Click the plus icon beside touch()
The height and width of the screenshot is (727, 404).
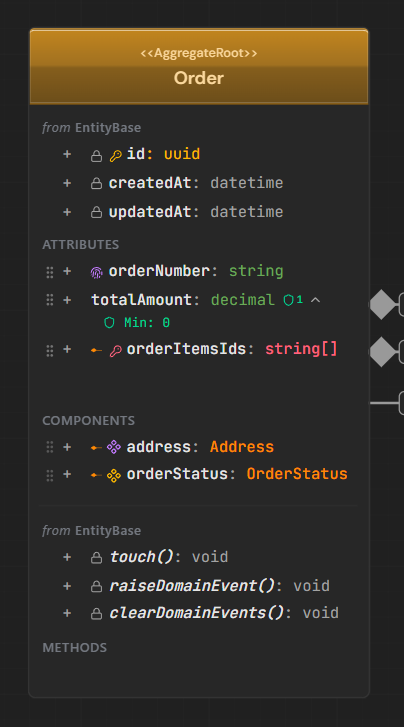coord(67,557)
